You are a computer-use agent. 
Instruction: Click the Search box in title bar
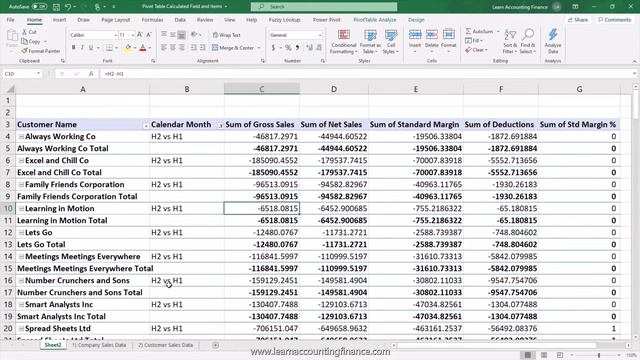coord(324,7)
